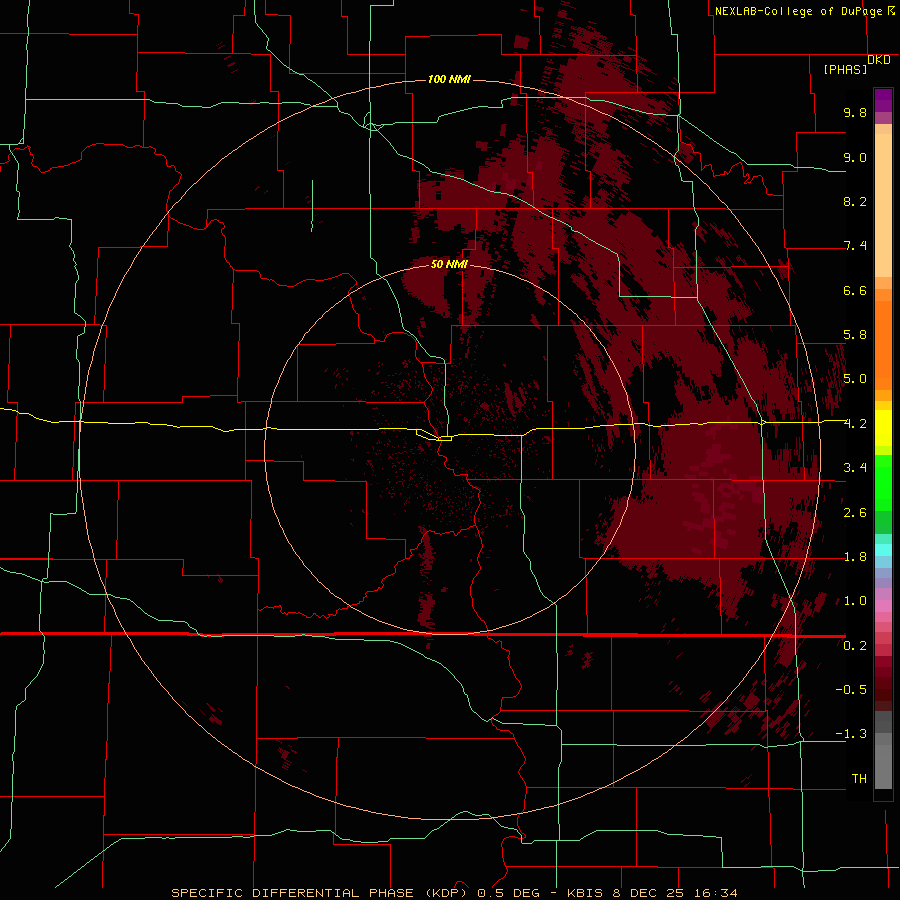
Task: Click the 1.0 scale label
Action: (x=855, y=601)
